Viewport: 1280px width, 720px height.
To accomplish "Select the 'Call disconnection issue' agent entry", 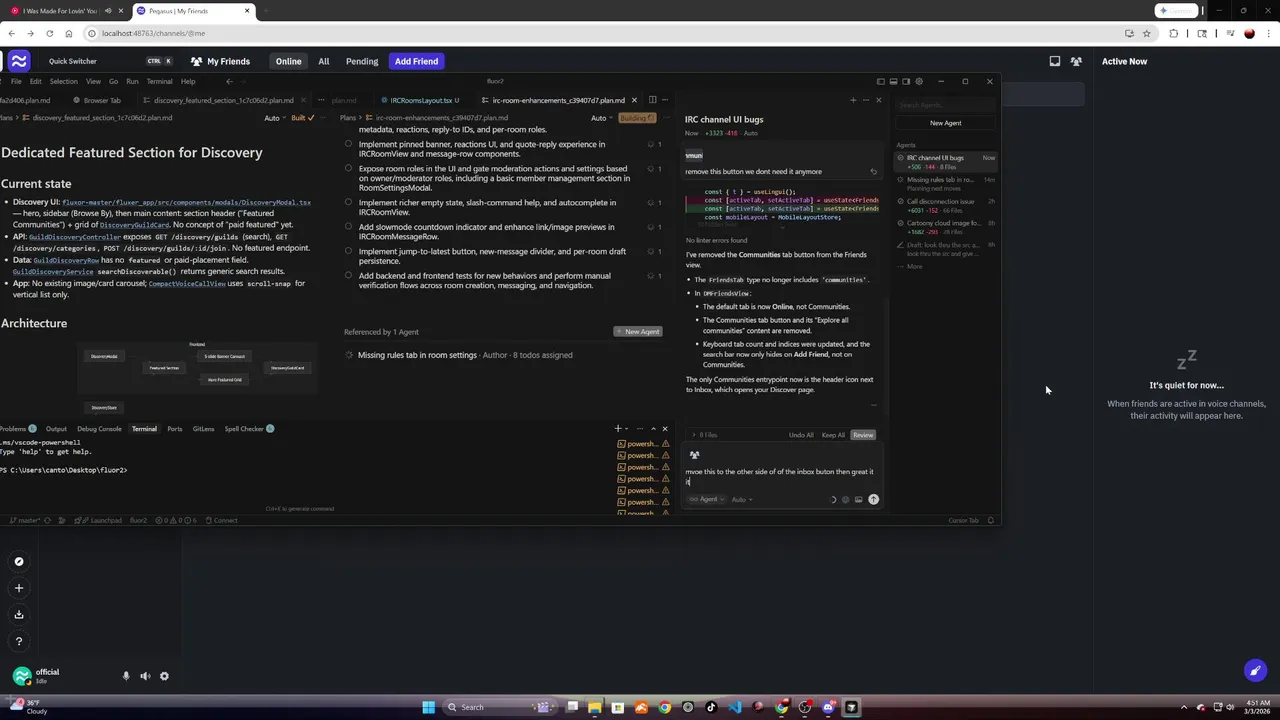I will point(946,205).
